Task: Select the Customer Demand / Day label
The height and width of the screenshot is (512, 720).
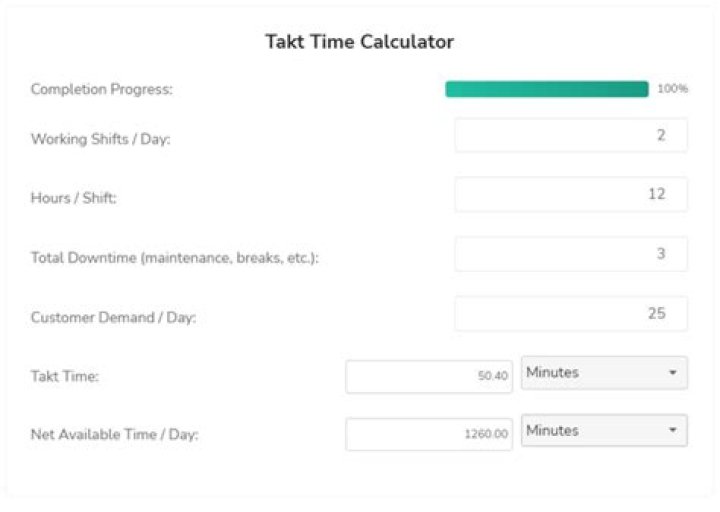Action: click(113, 317)
